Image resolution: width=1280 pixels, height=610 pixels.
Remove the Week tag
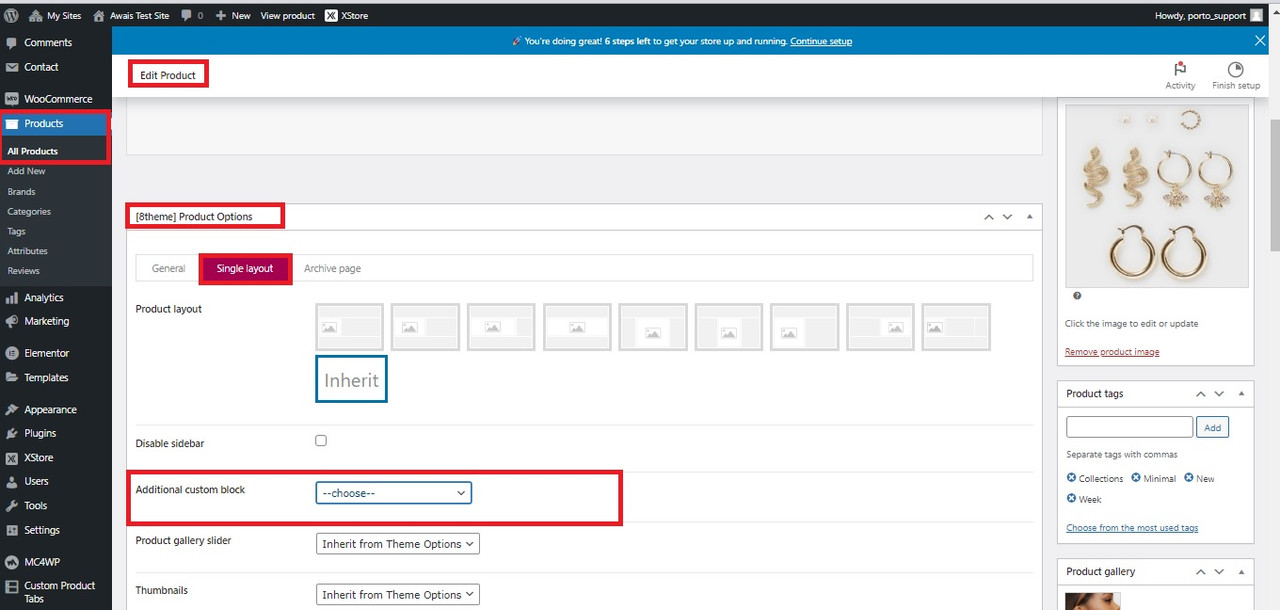1072,498
